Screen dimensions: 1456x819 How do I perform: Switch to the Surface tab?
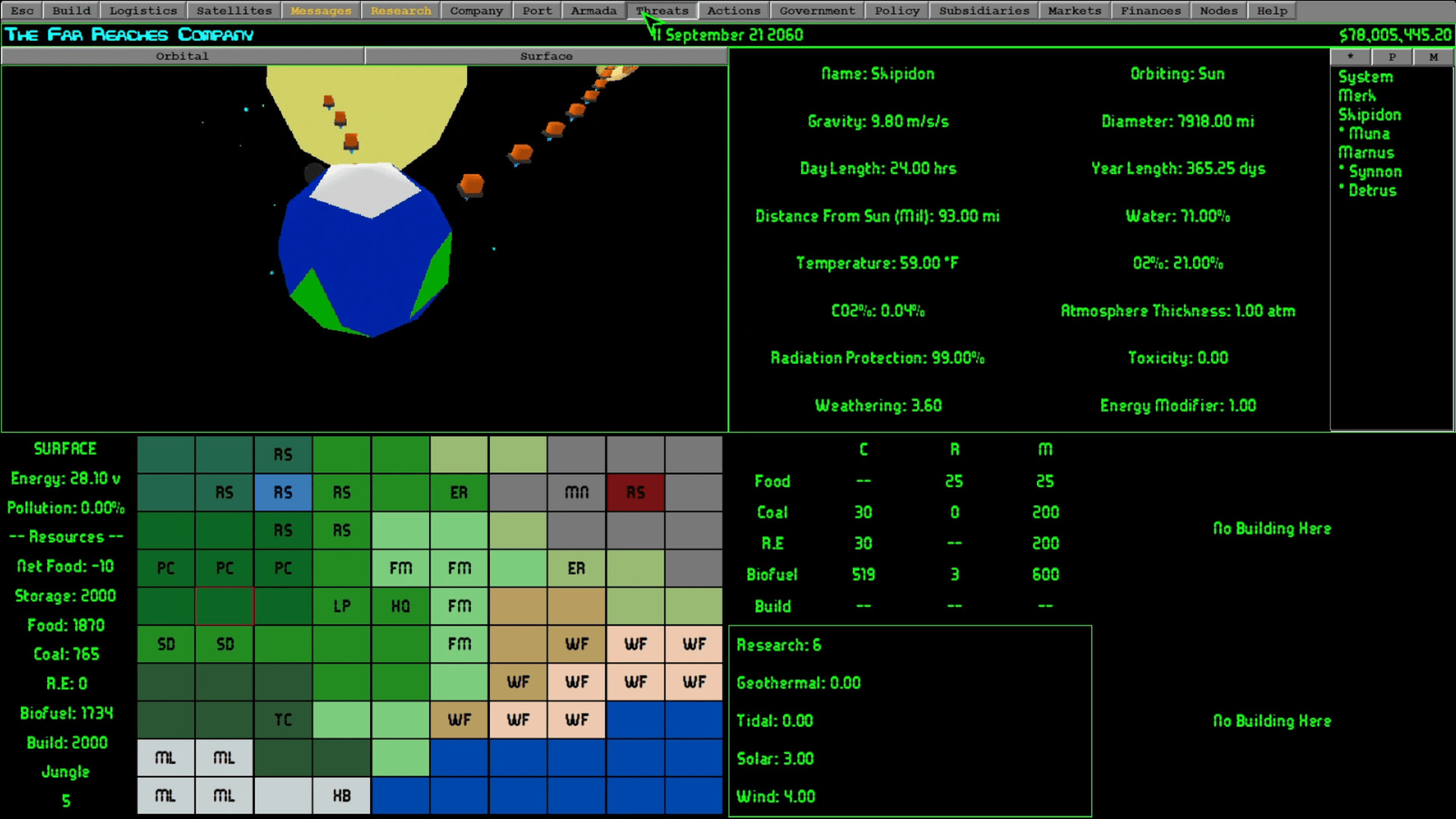[x=545, y=55]
